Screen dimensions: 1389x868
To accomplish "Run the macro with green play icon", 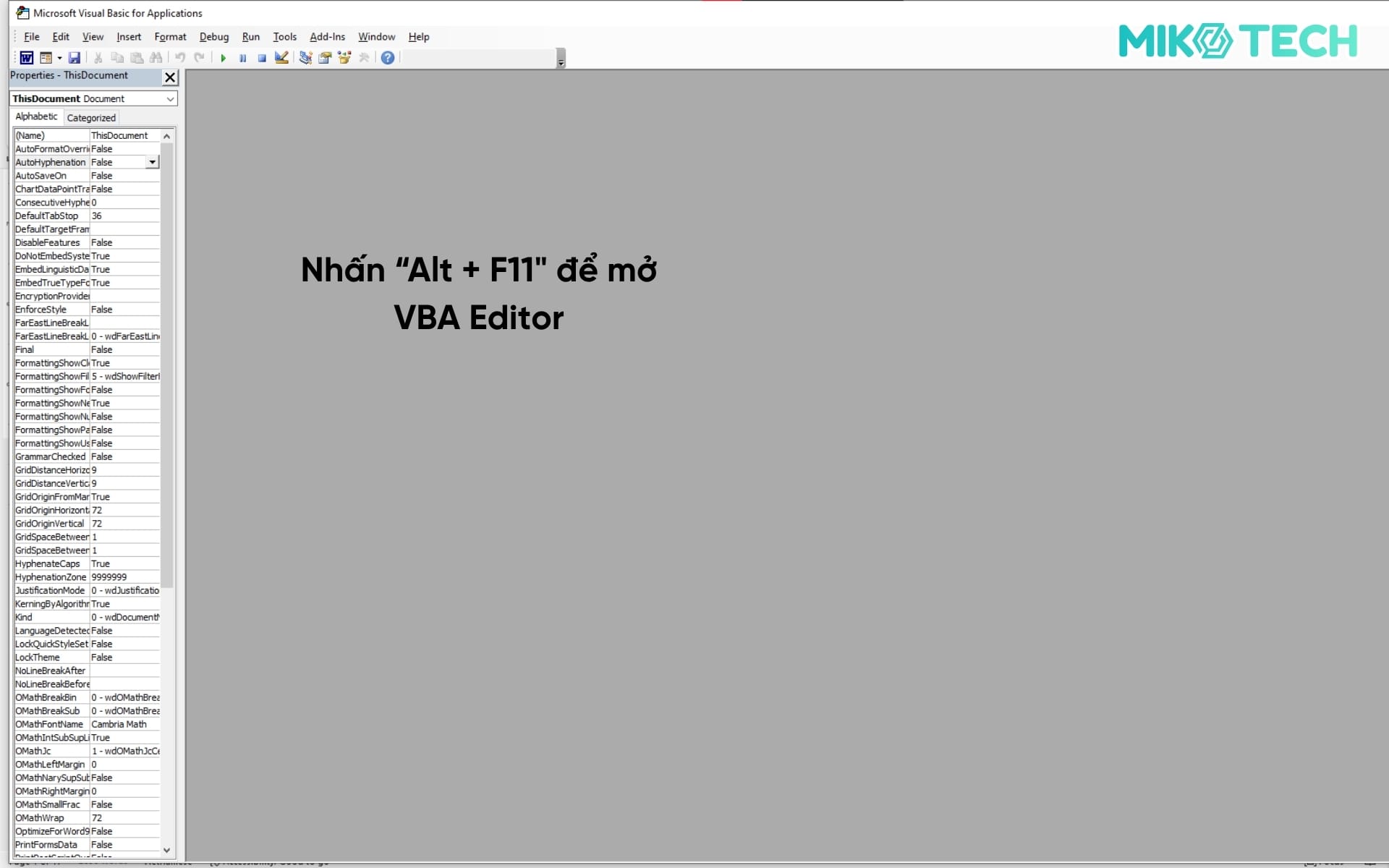I will pos(224,58).
